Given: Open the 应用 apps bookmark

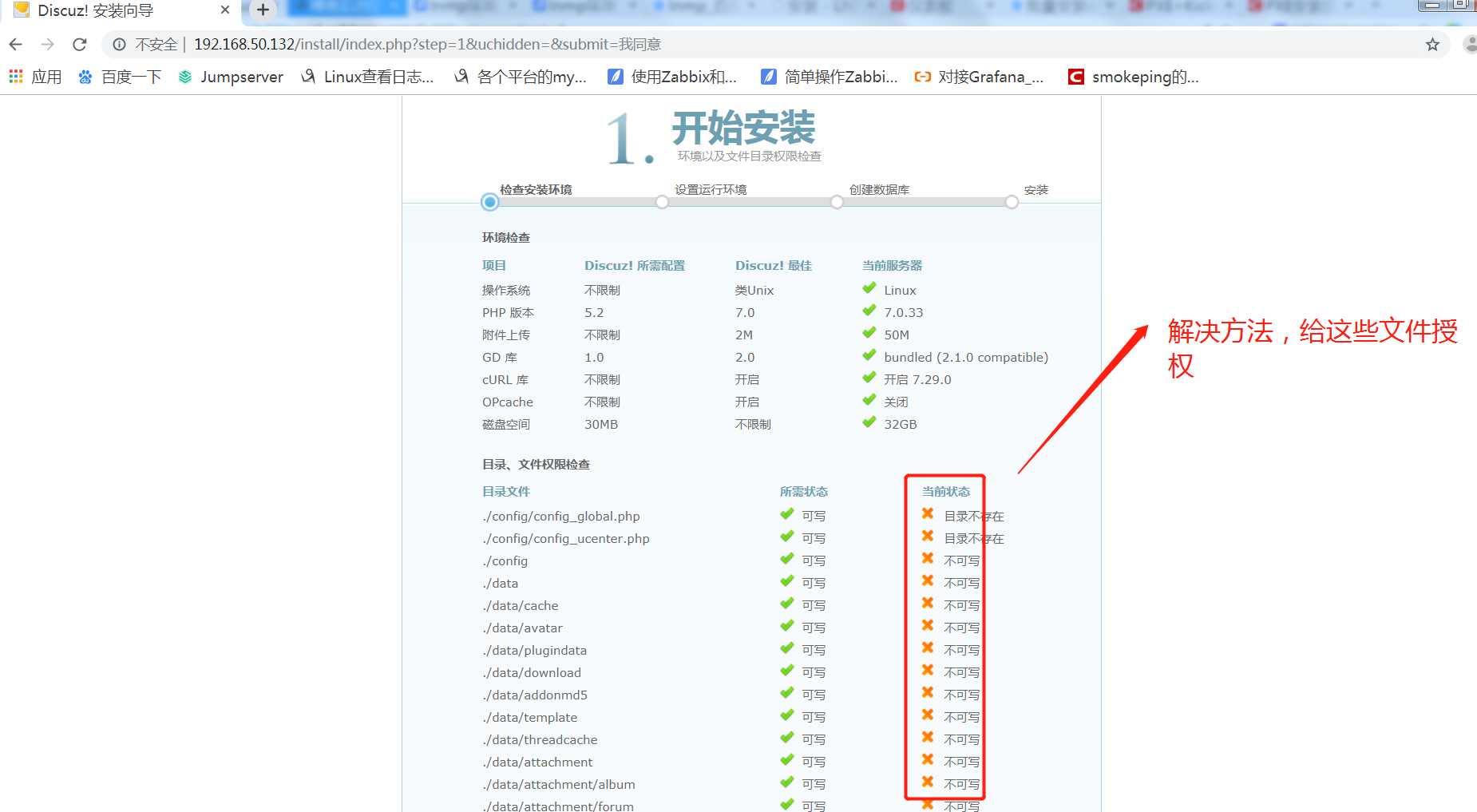Looking at the screenshot, I should (x=35, y=77).
